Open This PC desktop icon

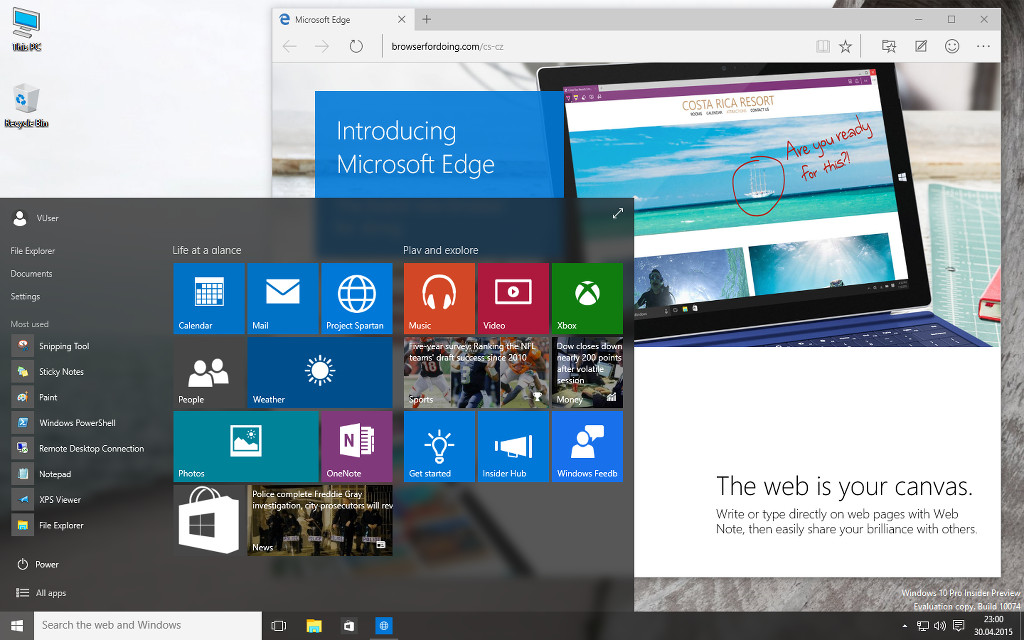click(x=26, y=29)
